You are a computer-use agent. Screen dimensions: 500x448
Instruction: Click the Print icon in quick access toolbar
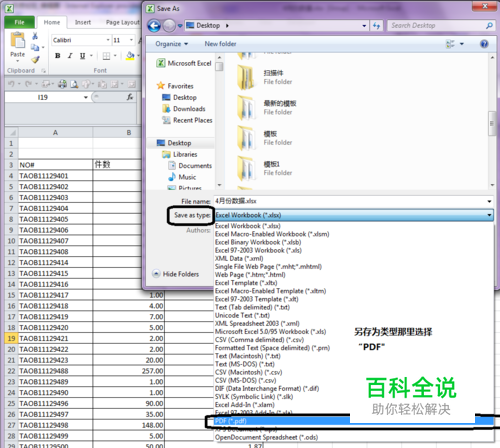62,84
